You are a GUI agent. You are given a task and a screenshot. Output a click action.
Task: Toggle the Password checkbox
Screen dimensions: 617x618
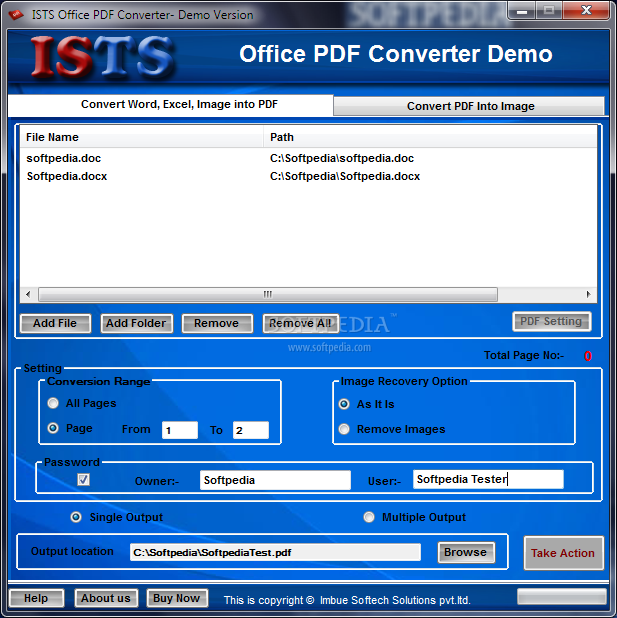coord(83,480)
